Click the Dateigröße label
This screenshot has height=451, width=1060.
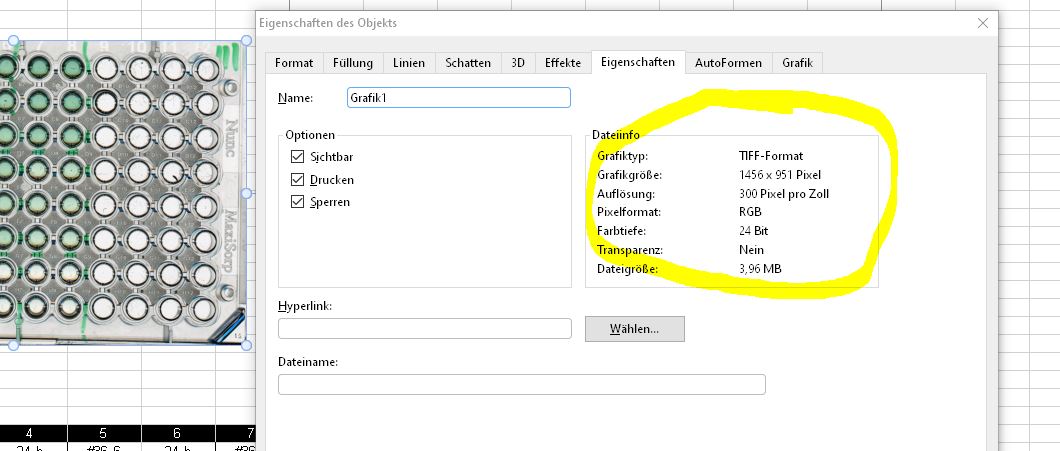click(627, 269)
